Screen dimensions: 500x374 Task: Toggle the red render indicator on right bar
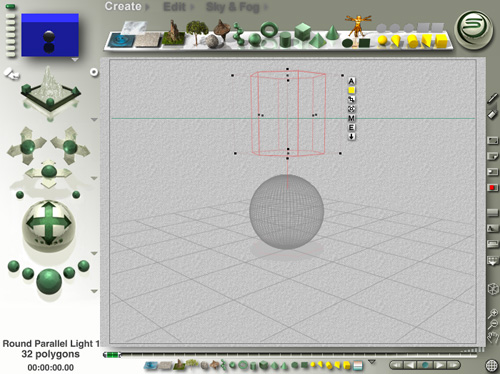(x=492, y=188)
